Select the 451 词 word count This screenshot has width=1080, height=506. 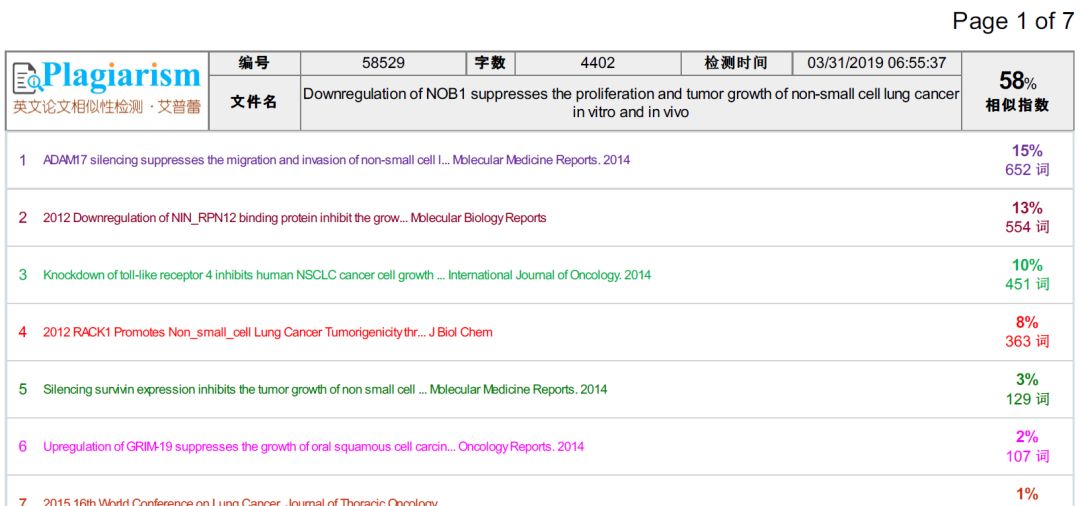[x=1027, y=284]
